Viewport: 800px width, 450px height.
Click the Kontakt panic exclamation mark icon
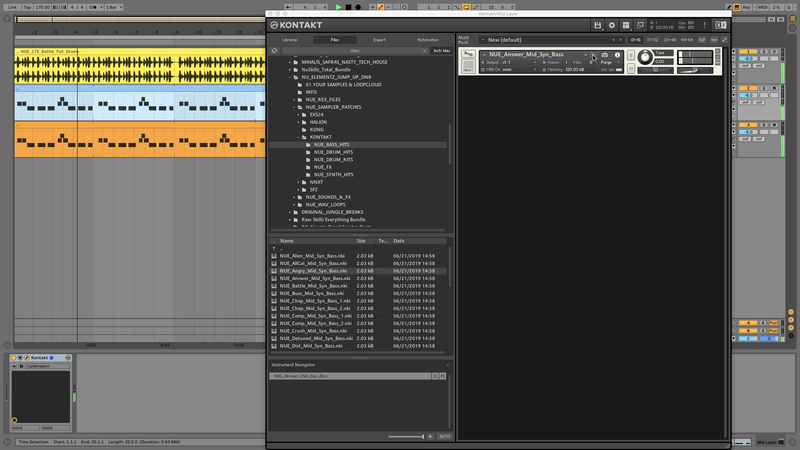click(x=705, y=25)
